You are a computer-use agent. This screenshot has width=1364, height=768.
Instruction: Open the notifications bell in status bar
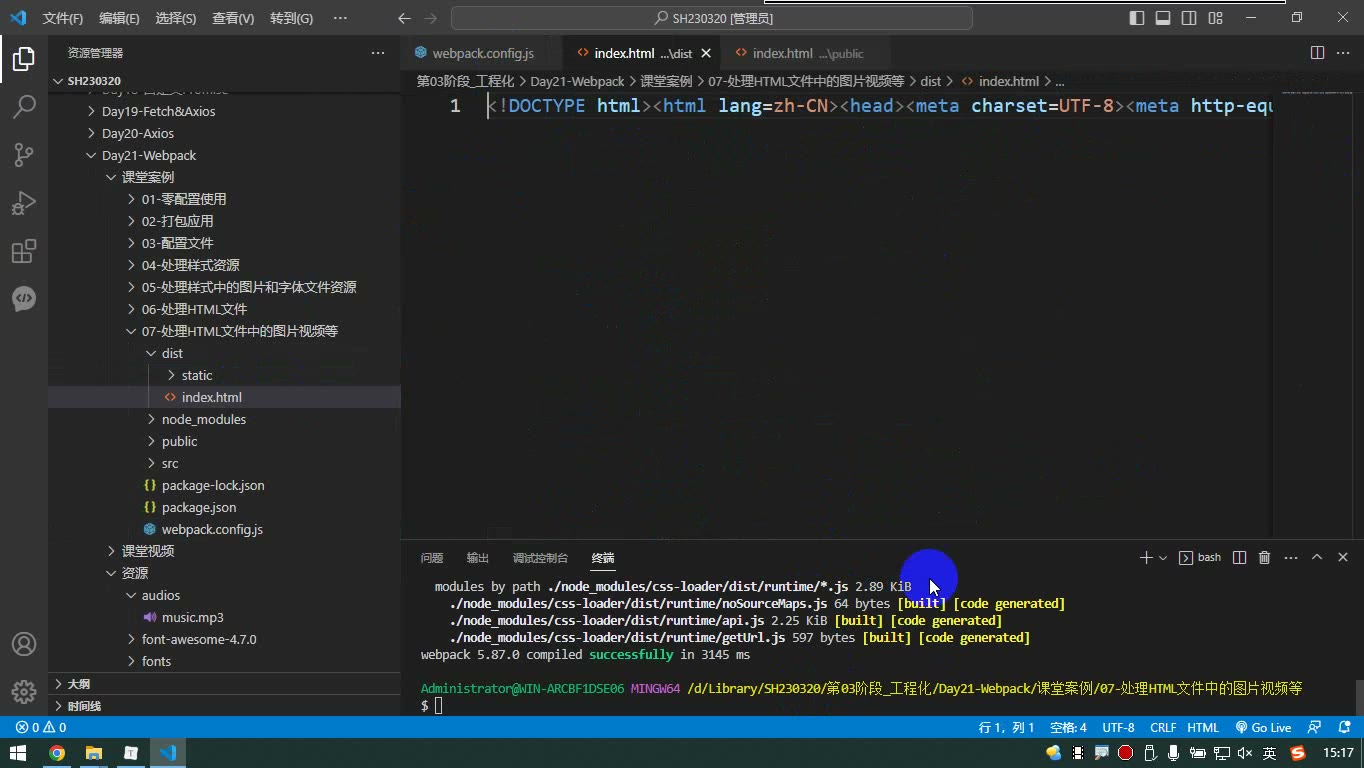click(x=1343, y=727)
